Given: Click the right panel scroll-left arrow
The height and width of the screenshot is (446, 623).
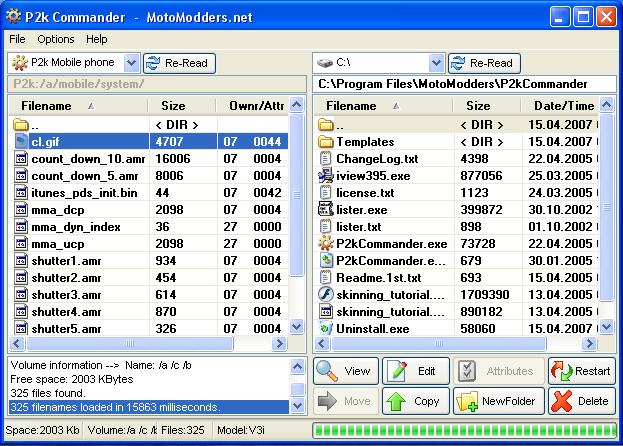Looking at the screenshot, I should [322, 344].
